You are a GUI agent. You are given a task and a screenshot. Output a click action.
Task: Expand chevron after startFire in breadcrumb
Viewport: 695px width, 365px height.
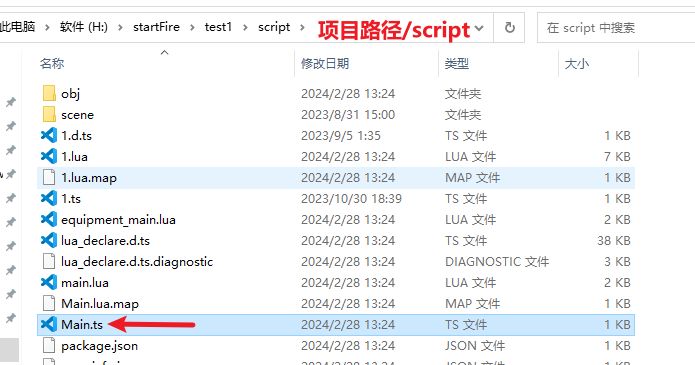click(x=192, y=27)
